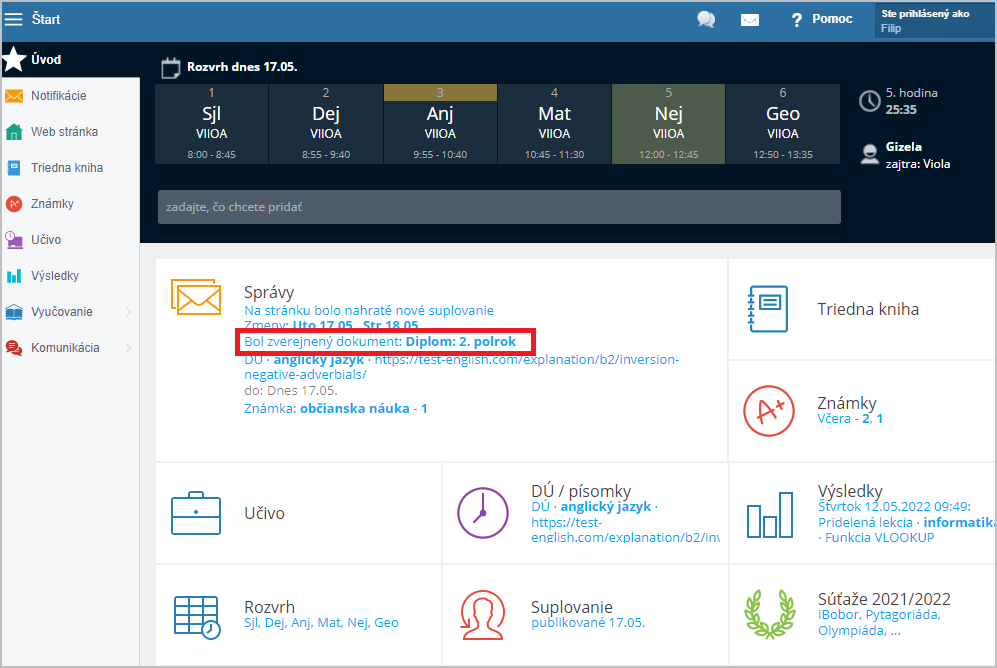This screenshot has height=668, width=997.
Task: Select lesson 3 Anj VIIOA card
Action: pyautogui.click(x=440, y=124)
